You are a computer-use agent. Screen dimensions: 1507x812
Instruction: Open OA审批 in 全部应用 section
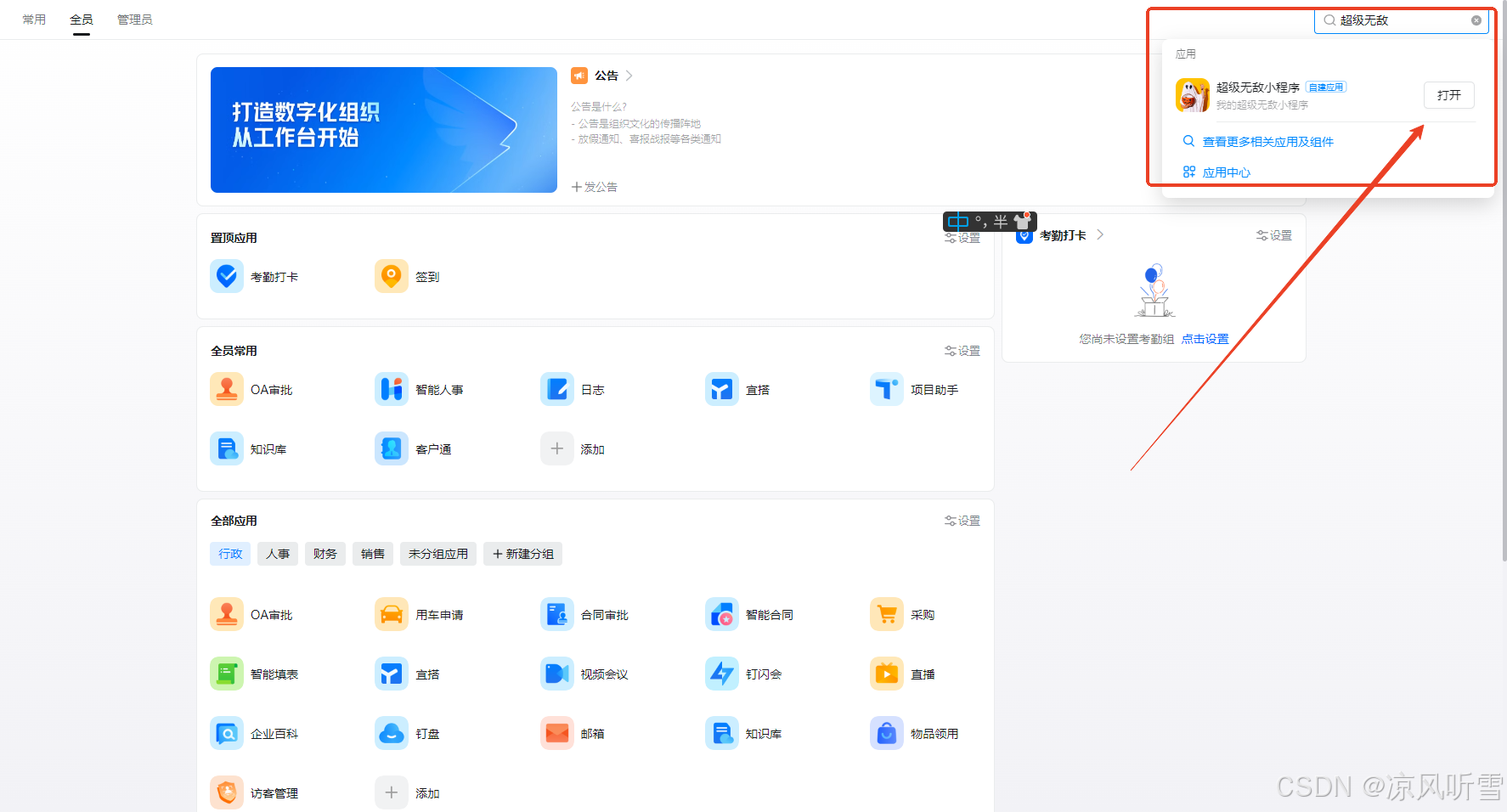pyautogui.click(x=227, y=614)
